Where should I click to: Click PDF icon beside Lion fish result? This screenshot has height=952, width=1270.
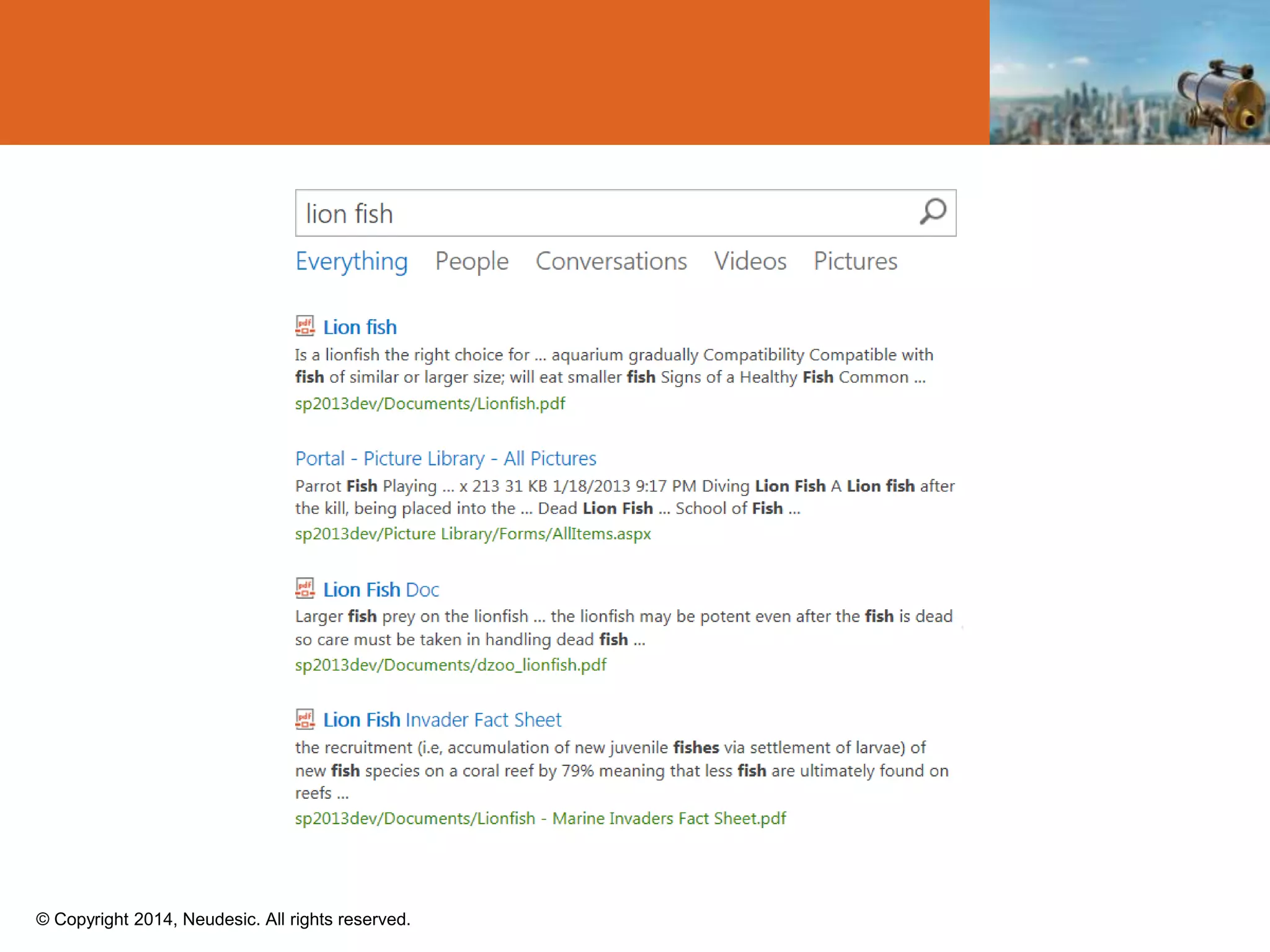point(304,326)
